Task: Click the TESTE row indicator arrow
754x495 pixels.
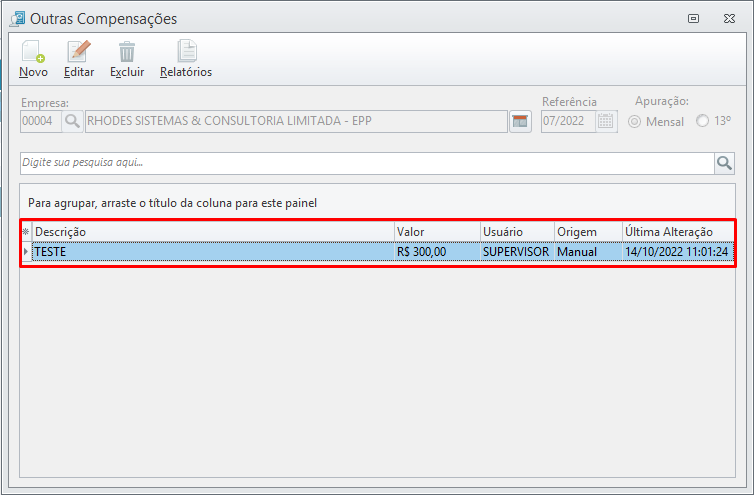Action: pos(26,252)
